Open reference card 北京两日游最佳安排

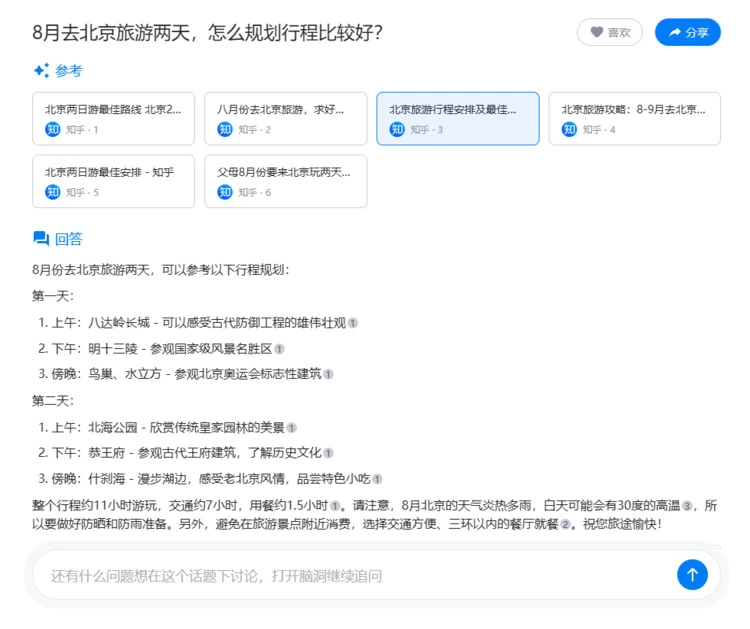point(113,181)
